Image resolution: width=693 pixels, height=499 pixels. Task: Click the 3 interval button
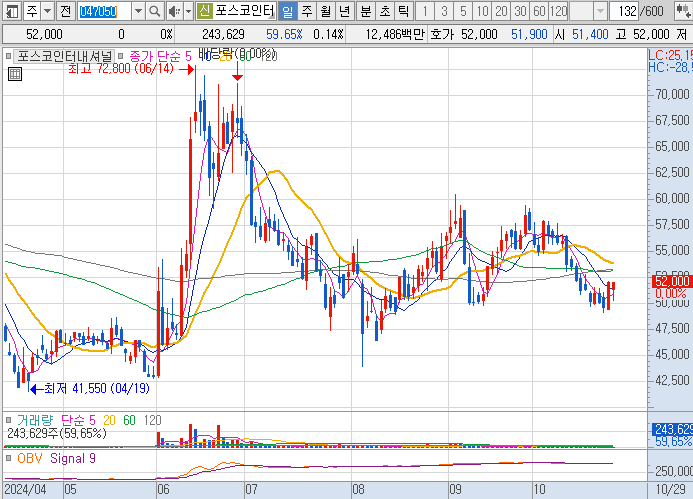tap(444, 11)
